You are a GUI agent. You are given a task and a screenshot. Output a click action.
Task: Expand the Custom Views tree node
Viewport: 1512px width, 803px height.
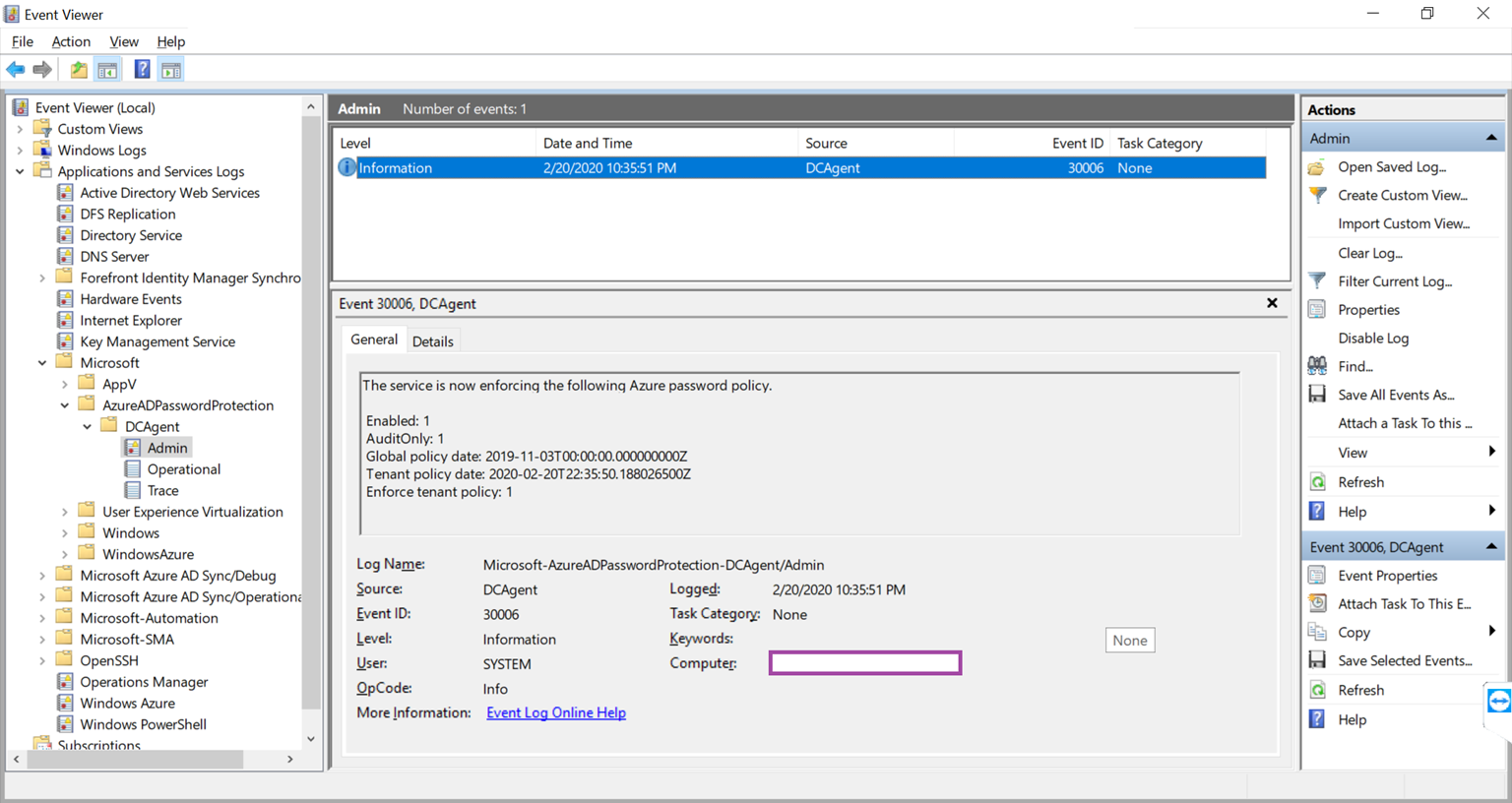(20, 129)
